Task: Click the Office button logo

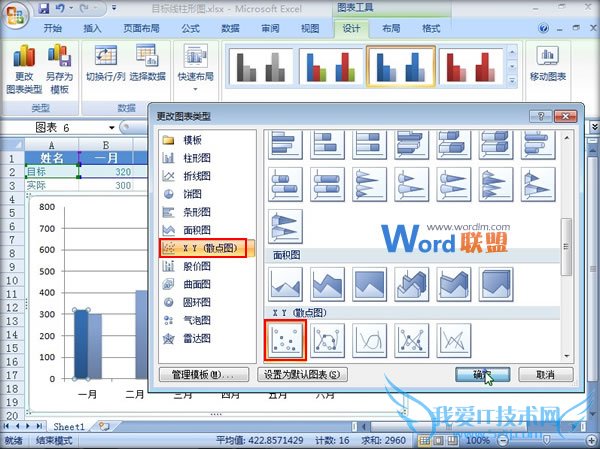Action: (17, 16)
